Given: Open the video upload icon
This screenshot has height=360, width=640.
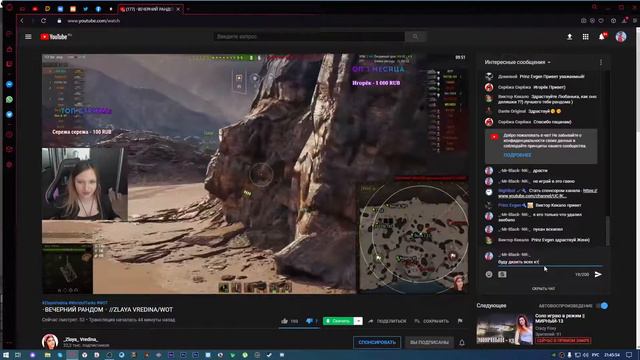Looking at the screenshot, I should 569,37.
